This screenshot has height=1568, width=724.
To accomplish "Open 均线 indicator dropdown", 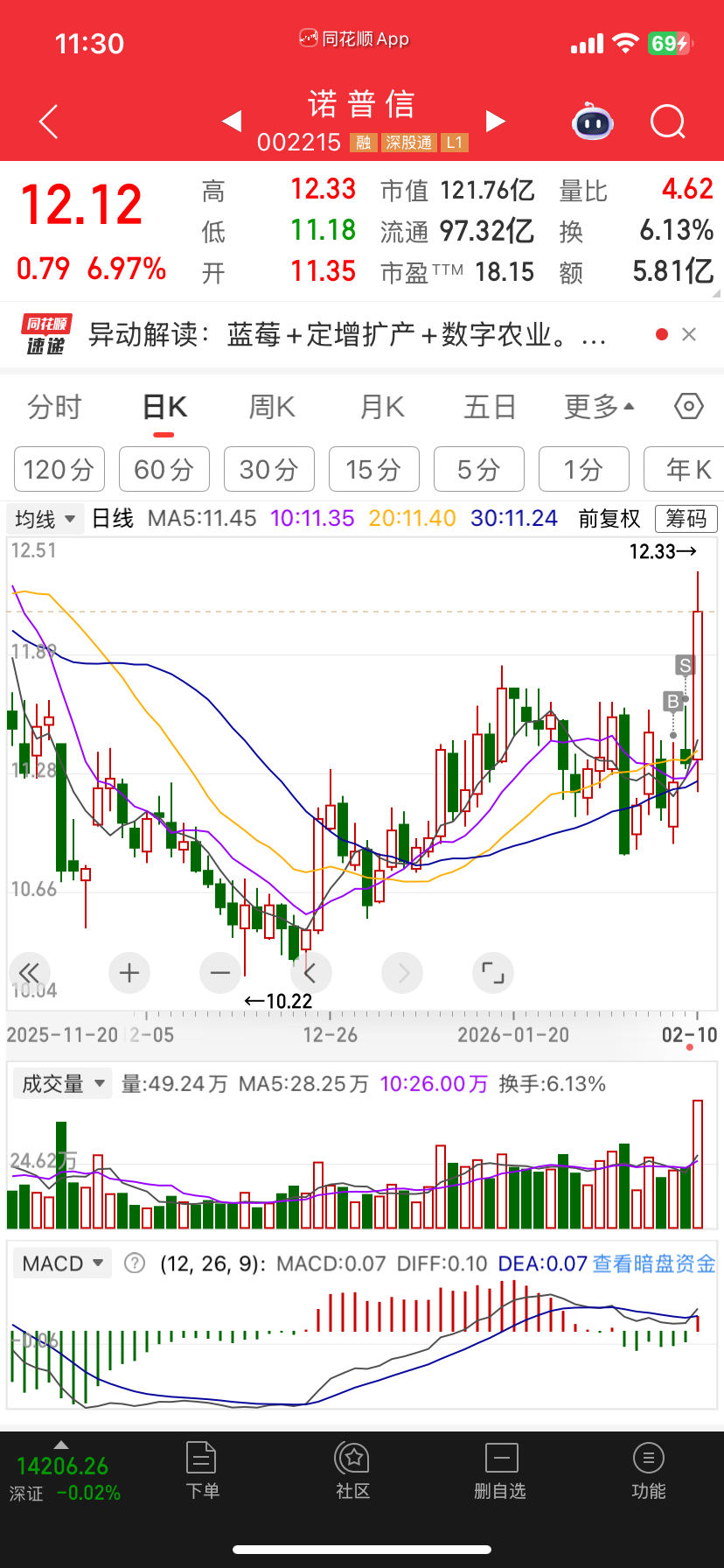I will [x=45, y=519].
